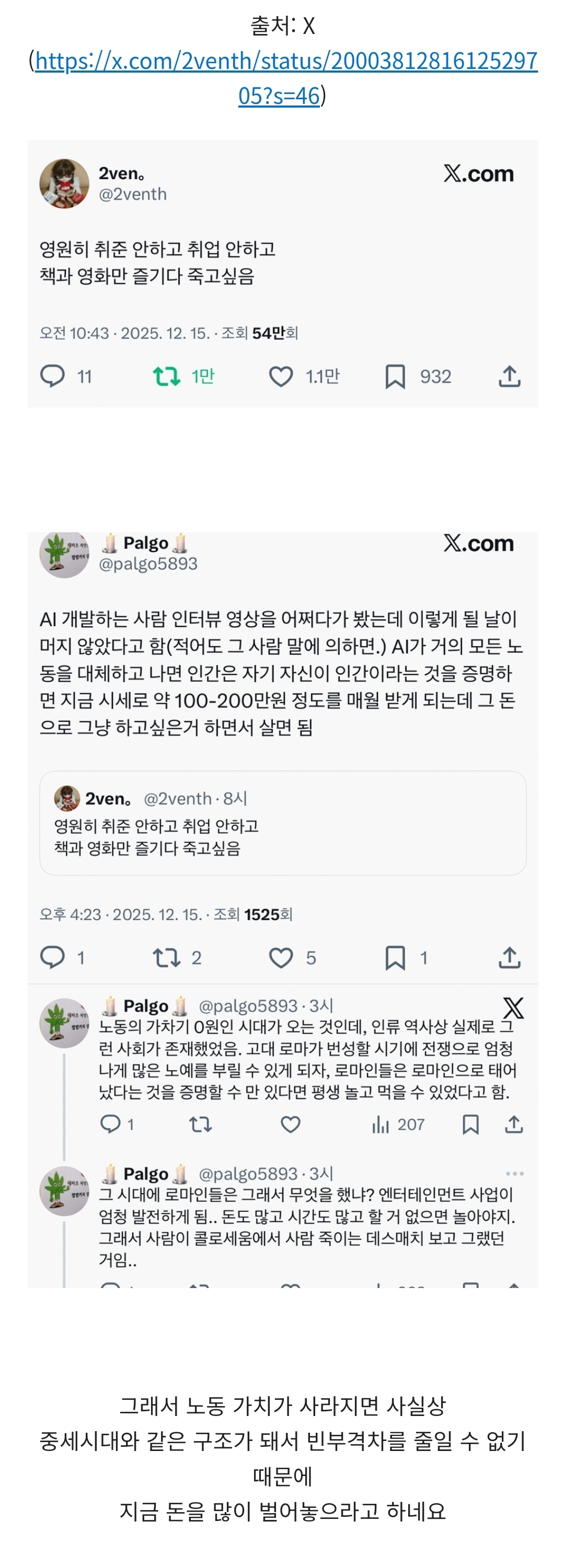The image size is (564, 1568).
Task: Open Palgo's profile avatar on main tweet
Action: coord(65,553)
